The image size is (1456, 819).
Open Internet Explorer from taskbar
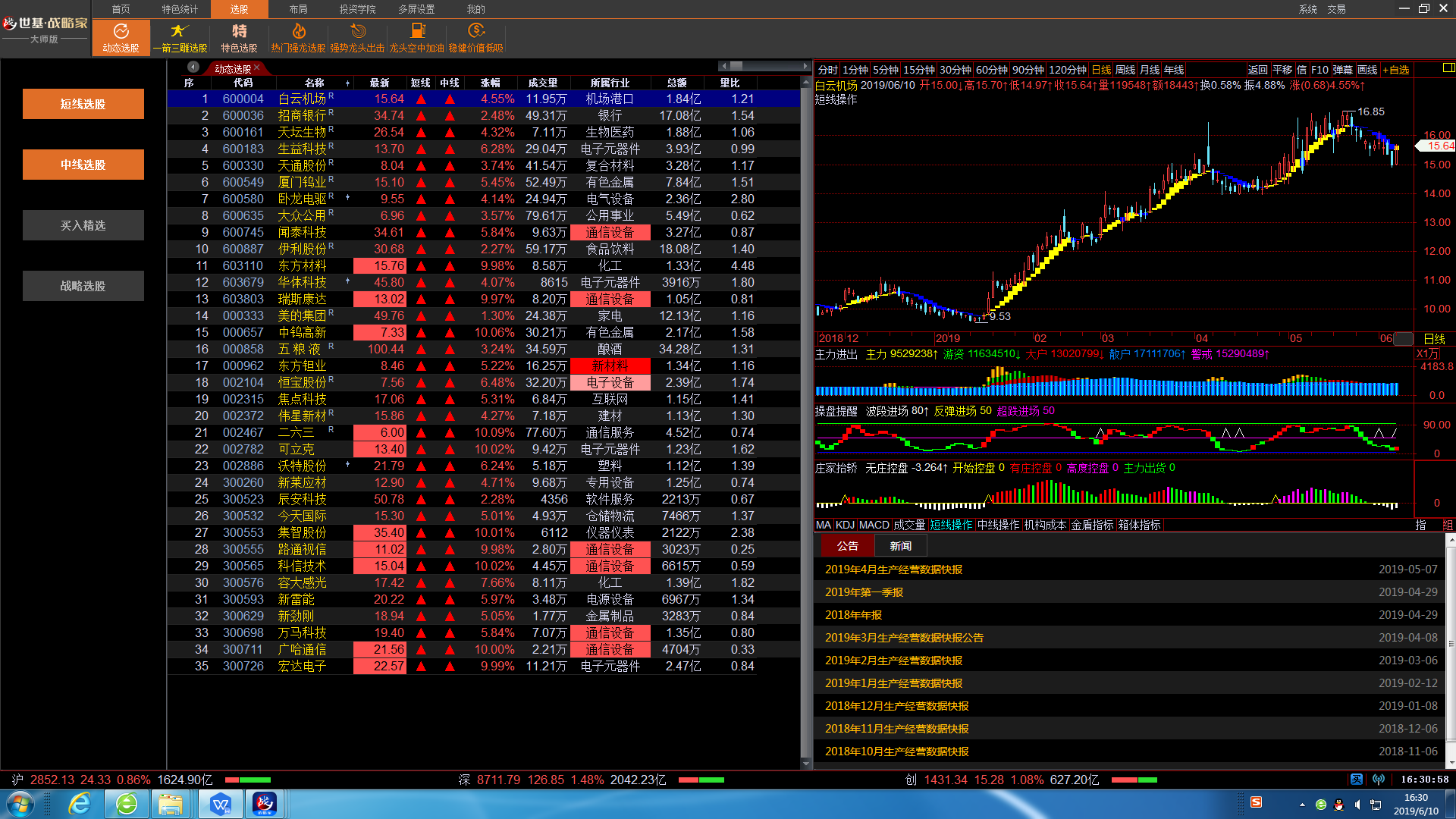80,804
